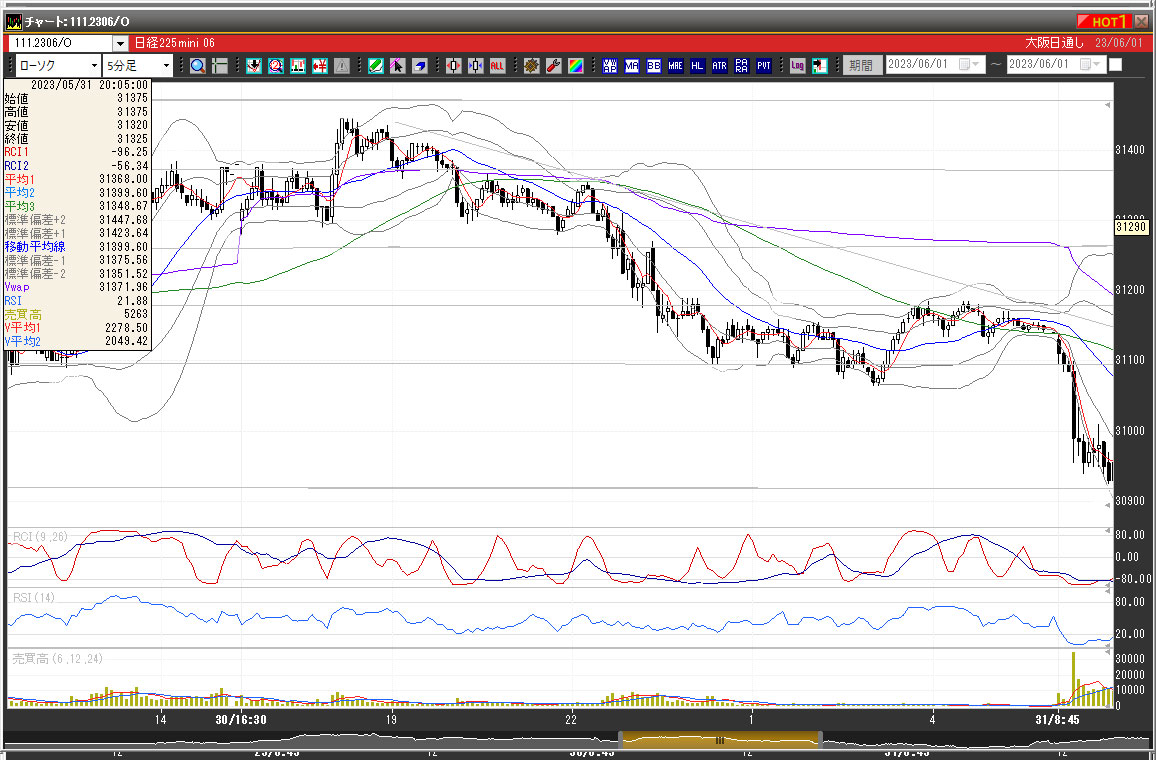Toggle the VWAP indicator icon
1156x760 pixels.
pyautogui.click(x=610, y=66)
